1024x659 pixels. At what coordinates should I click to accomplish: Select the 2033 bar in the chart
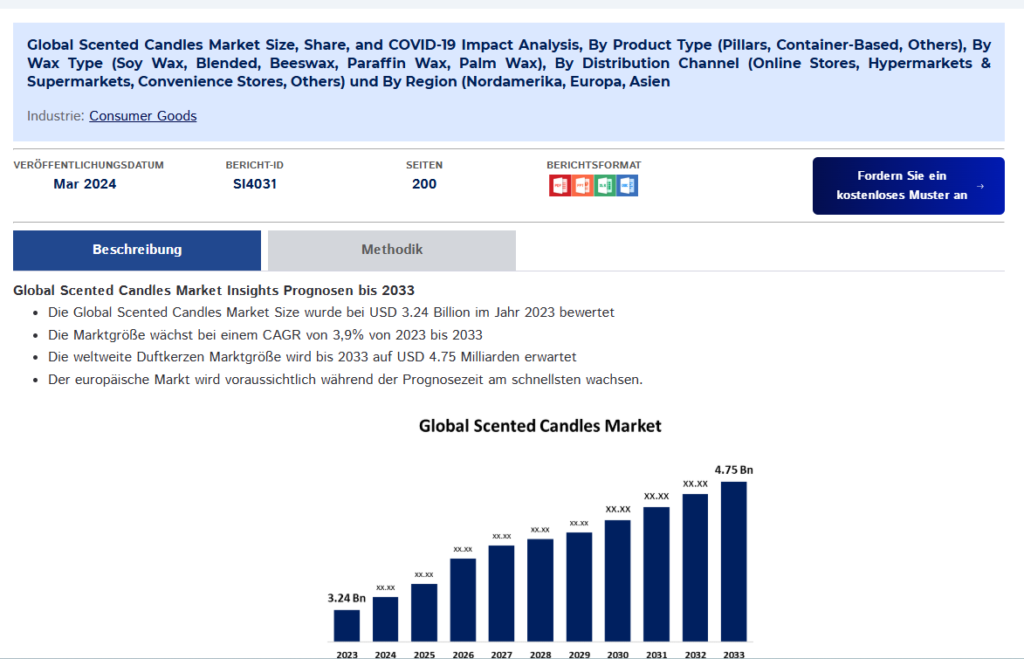point(733,560)
